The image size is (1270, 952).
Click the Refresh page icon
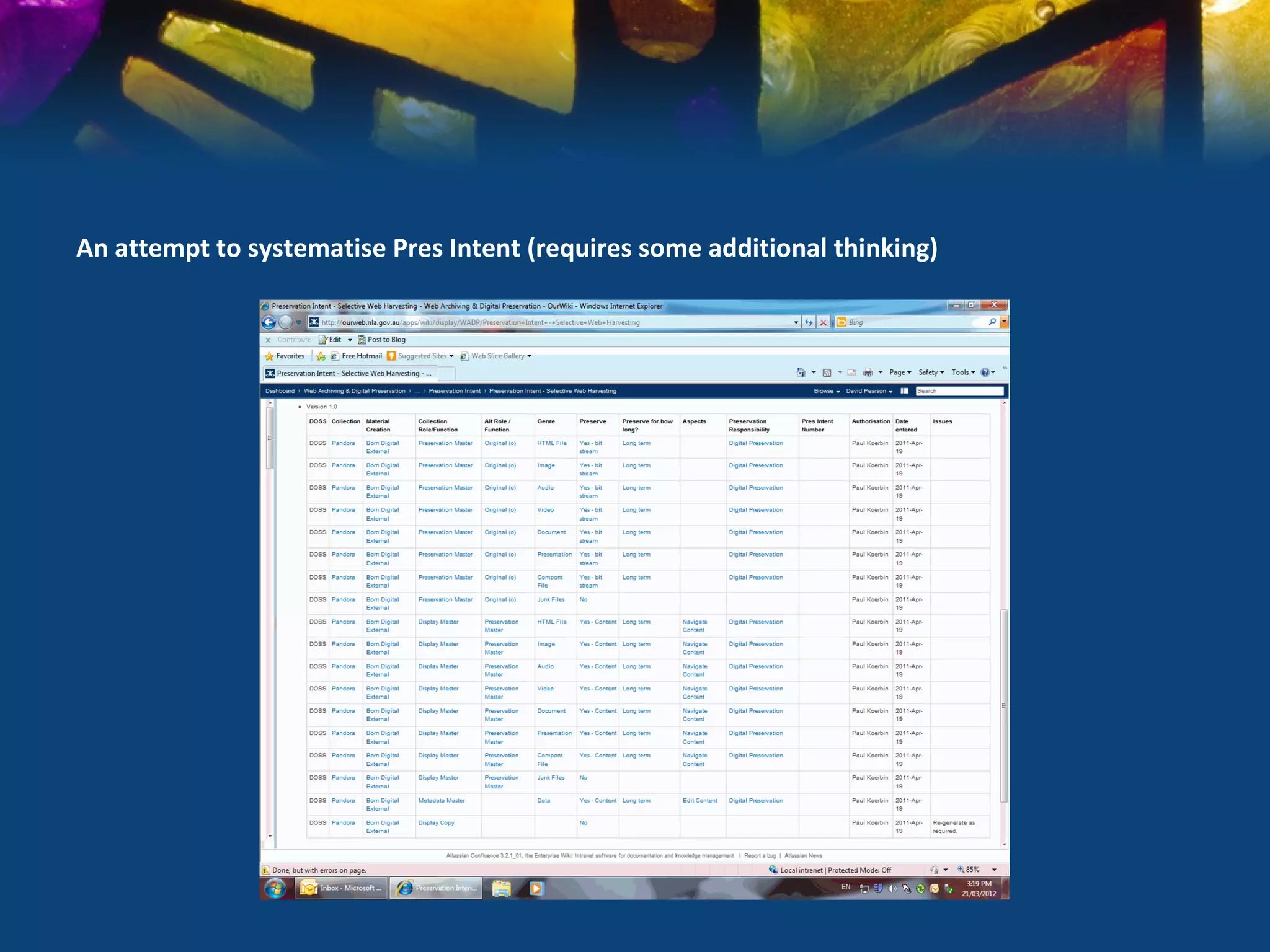809,322
